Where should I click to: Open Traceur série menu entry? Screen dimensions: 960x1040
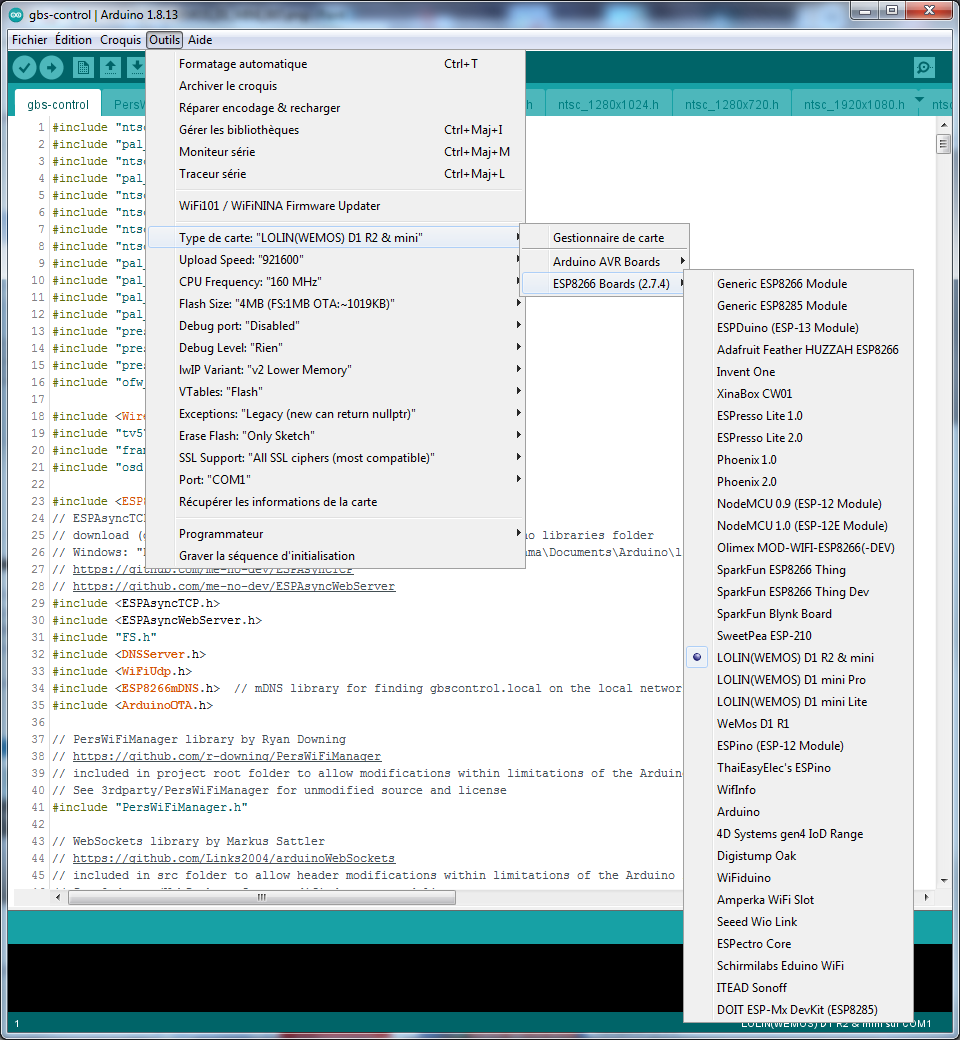336,174
